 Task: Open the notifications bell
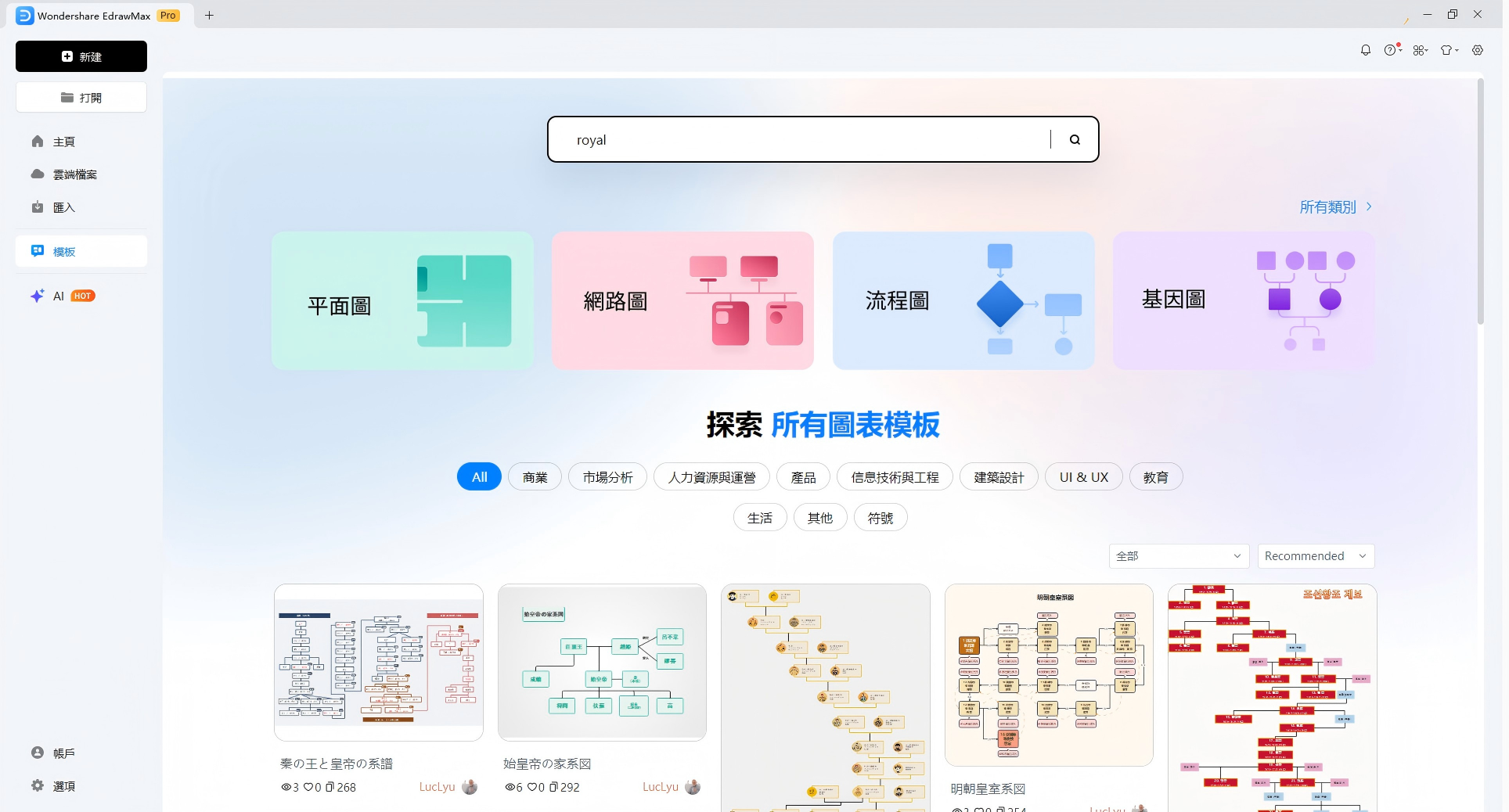(1365, 49)
